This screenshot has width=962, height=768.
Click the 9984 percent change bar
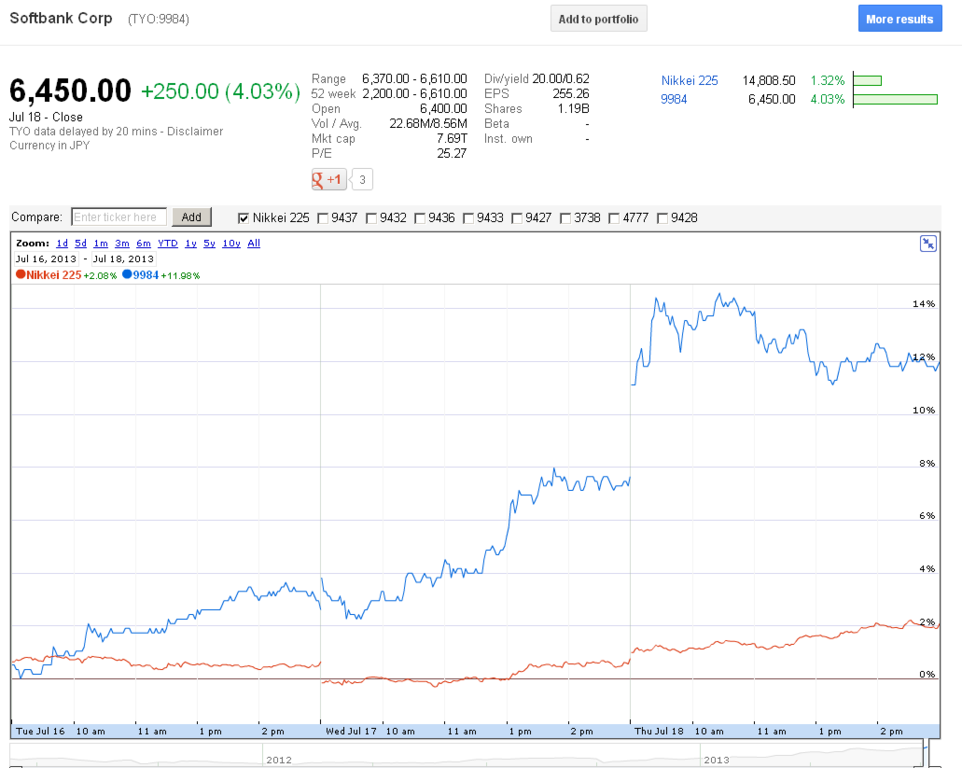tap(895, 99)
